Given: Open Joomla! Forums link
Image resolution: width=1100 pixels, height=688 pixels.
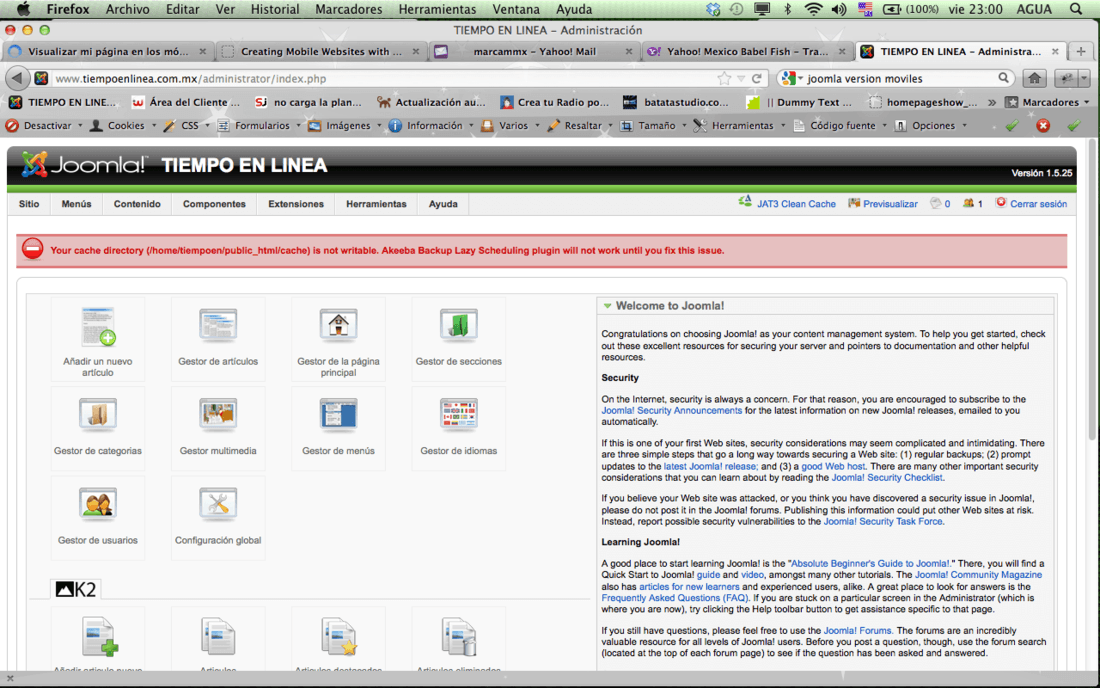Looking at the screenshot, I should pos(857,630).
